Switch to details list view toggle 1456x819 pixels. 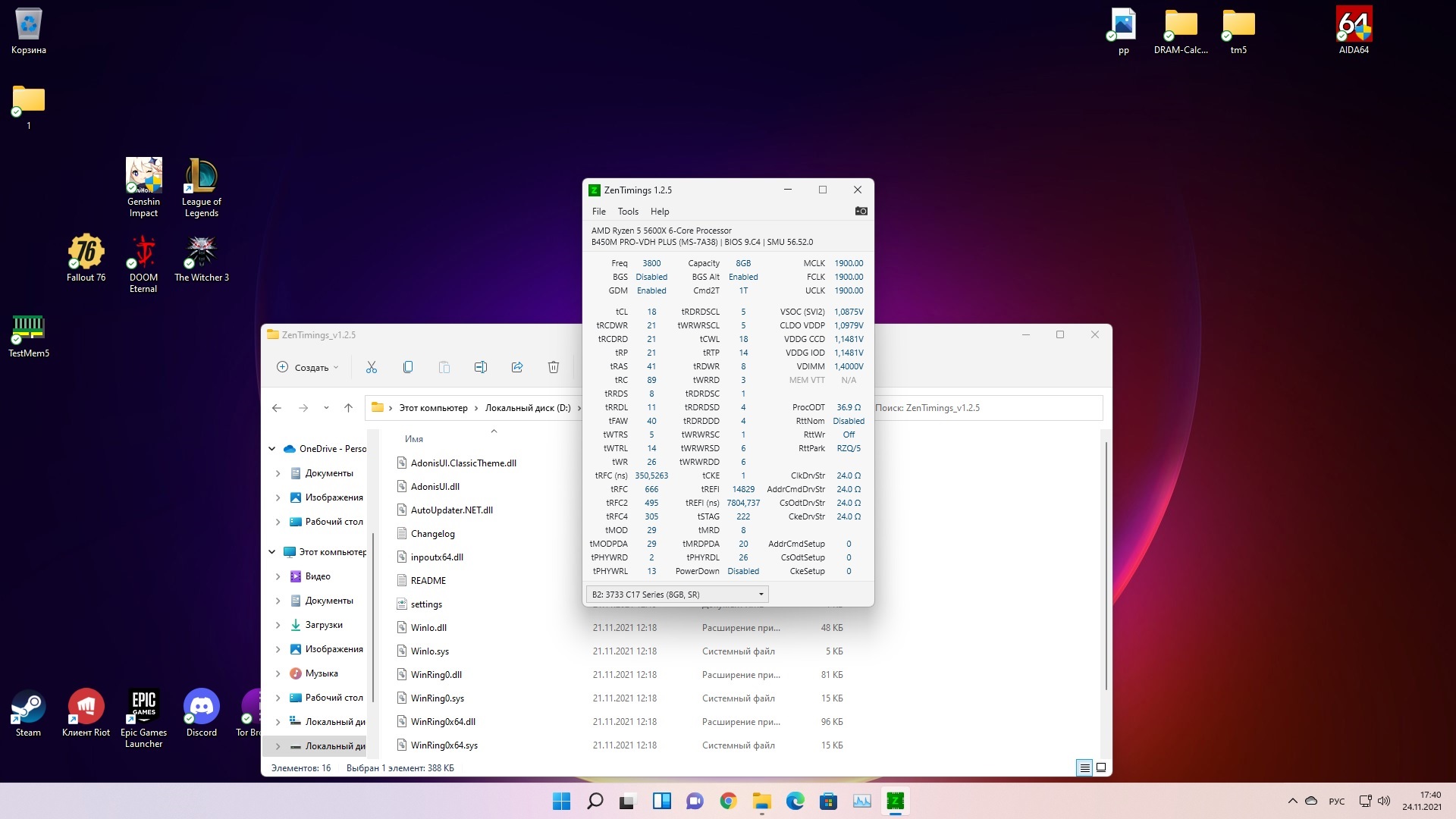tap(1084, 767)
